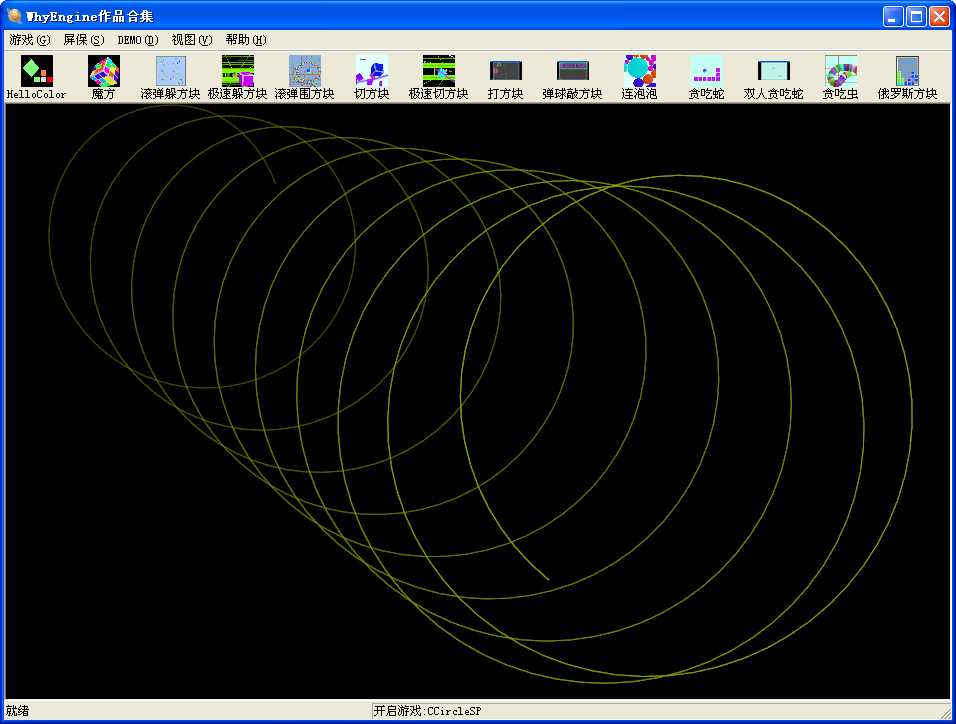Open the 帮助(H) menu
The height and width of the screenshot is (724, 956).
click(246, 40)
